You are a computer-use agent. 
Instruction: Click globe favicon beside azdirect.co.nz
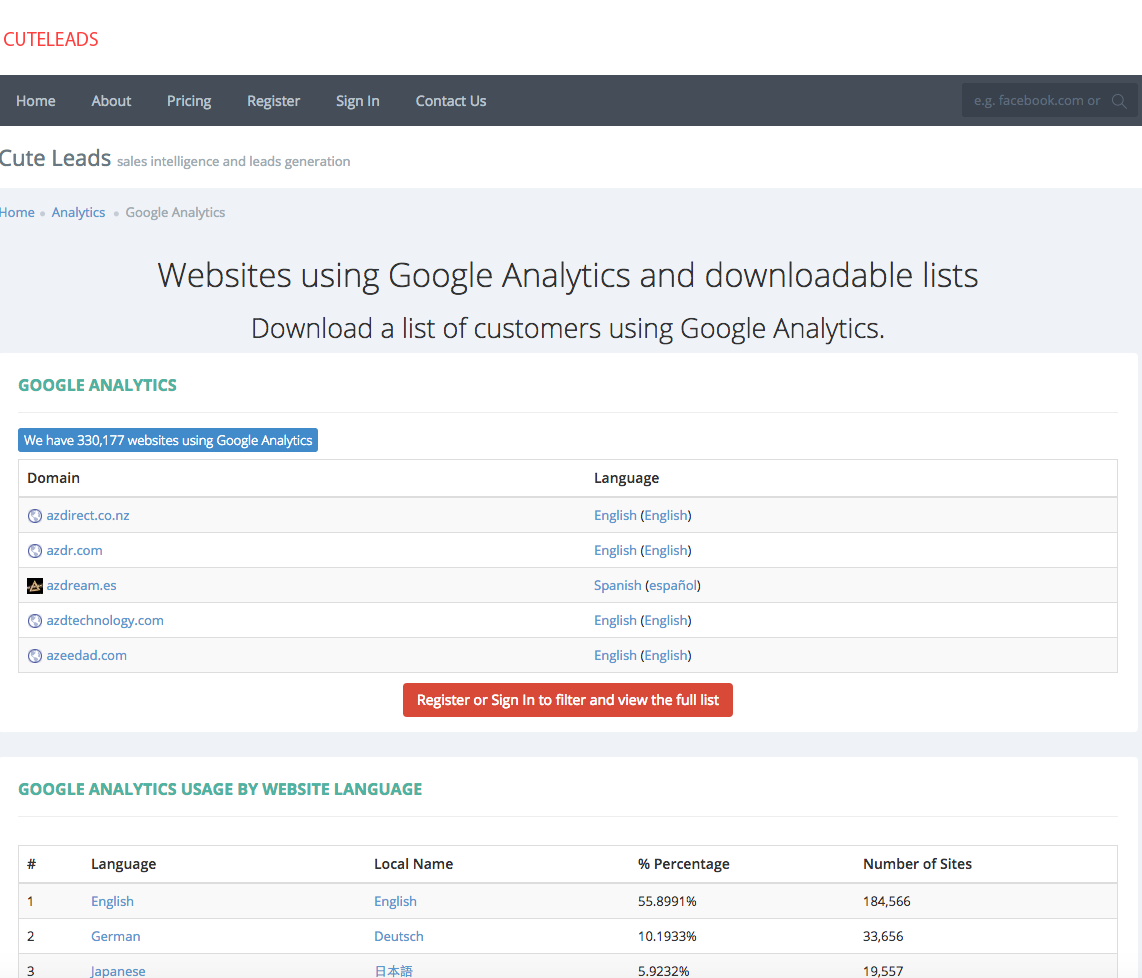(35, 516)
